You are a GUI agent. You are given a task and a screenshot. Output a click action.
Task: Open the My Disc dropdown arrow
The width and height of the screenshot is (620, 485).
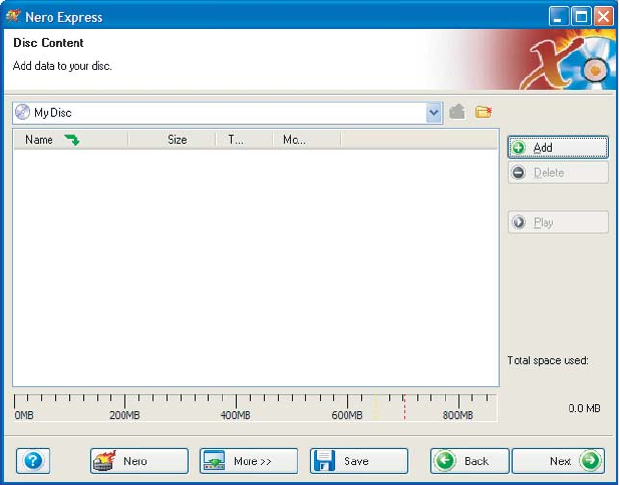click(434, 113)
